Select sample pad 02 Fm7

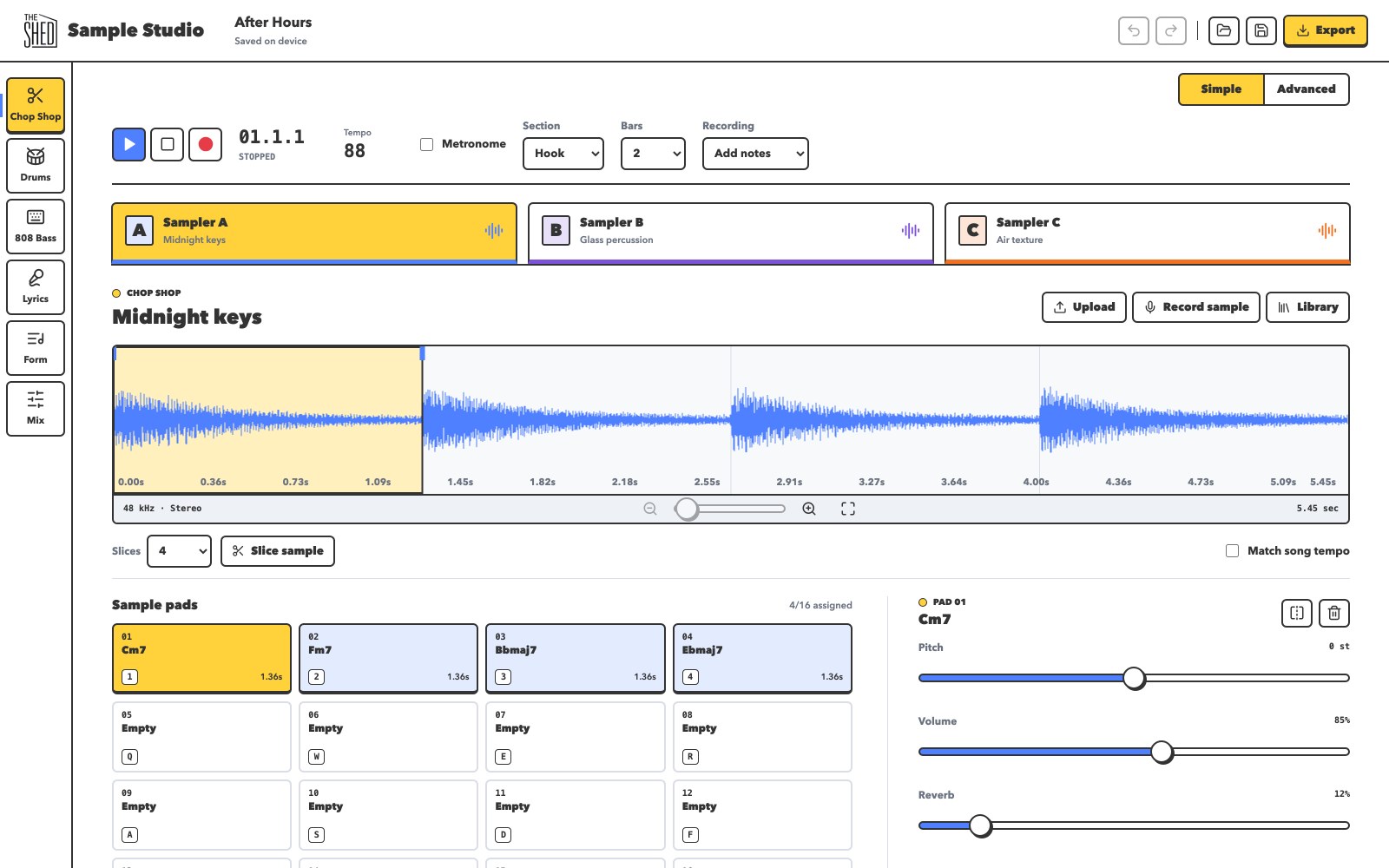389,658
